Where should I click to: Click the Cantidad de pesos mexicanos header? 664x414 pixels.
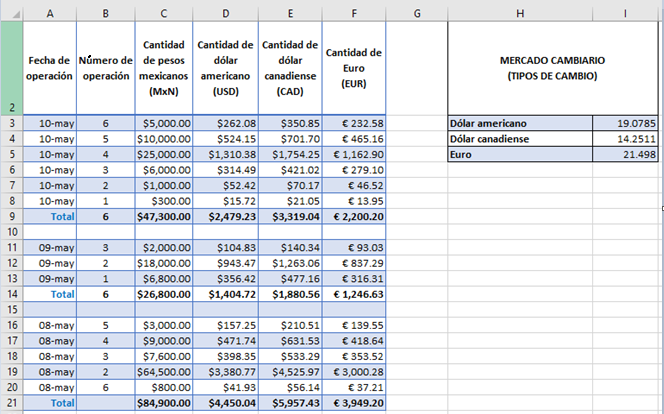(x=164, y=68)
